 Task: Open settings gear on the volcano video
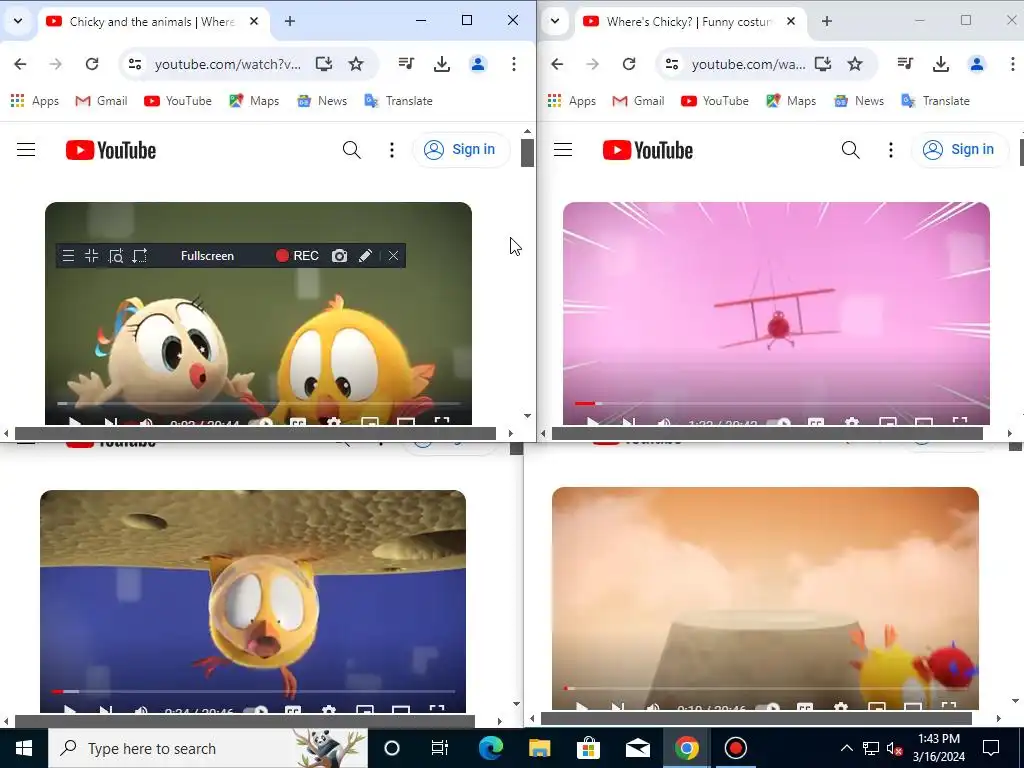840,707
